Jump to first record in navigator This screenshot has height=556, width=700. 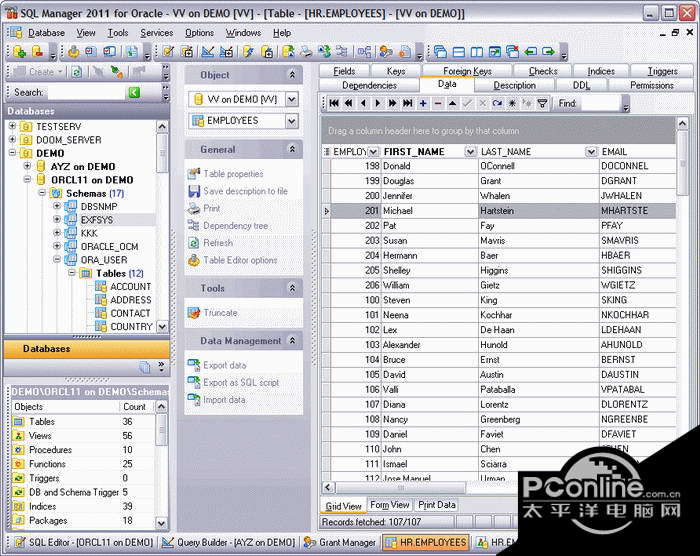click(334, 104)
